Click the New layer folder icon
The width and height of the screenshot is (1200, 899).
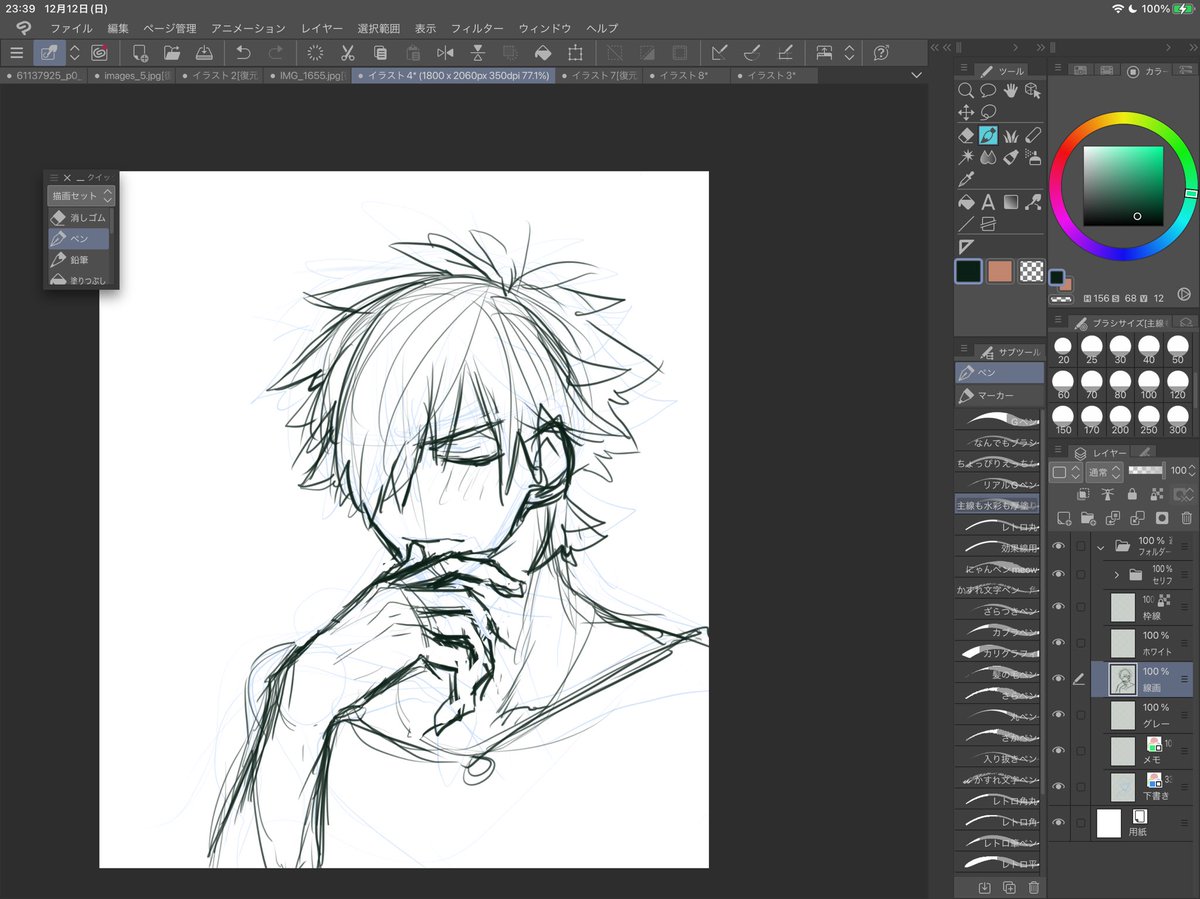(1088, 518)
